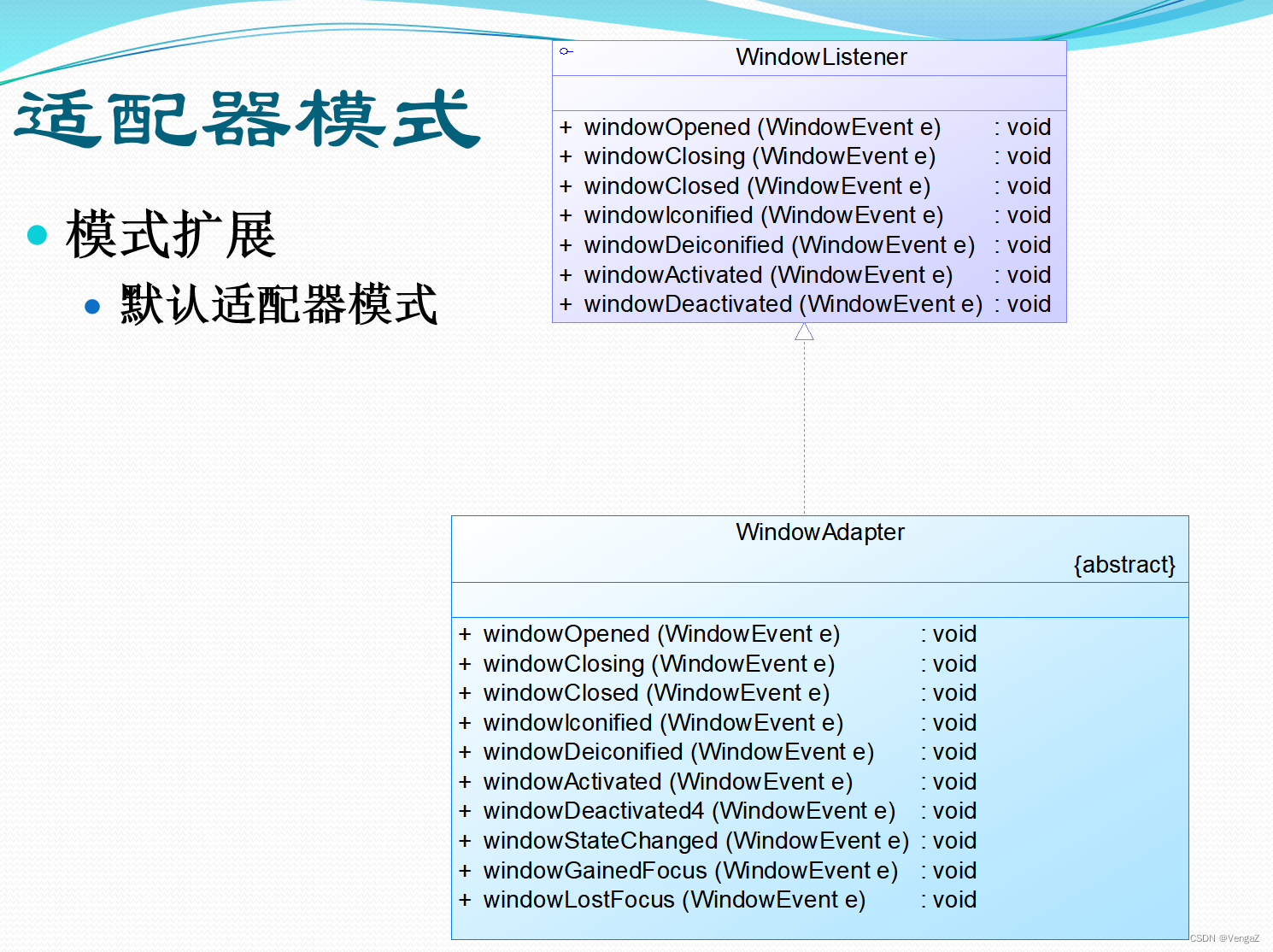Click the {abstract} label in WindowAdapter
This screenshot has width=1273, height=952.
coord(1124,565)
